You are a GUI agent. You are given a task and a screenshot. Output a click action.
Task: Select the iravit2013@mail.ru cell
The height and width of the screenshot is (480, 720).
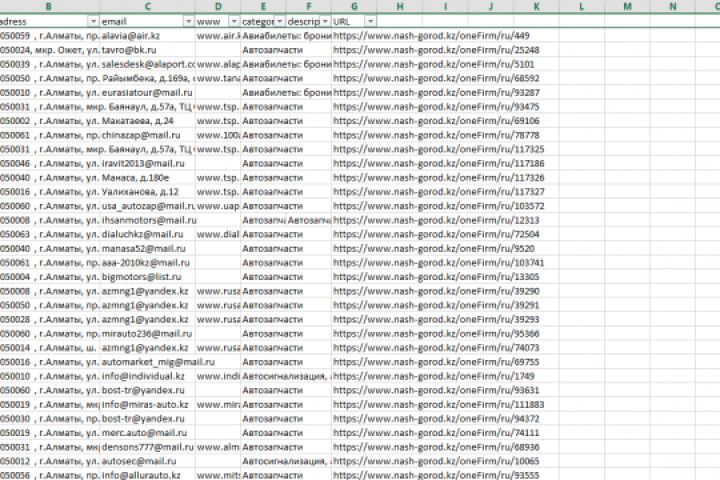147,164
